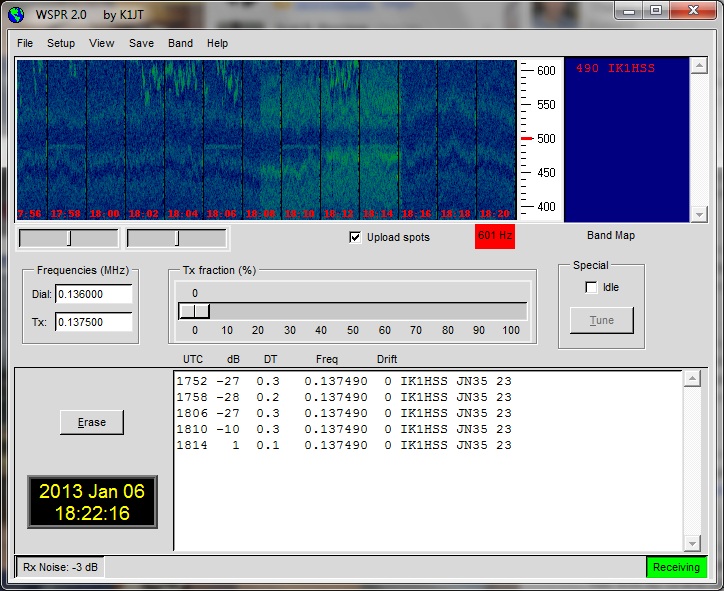Click the second waterfall adjustment slider
This screenshot has width=724, height=591.
click(177, 238)
